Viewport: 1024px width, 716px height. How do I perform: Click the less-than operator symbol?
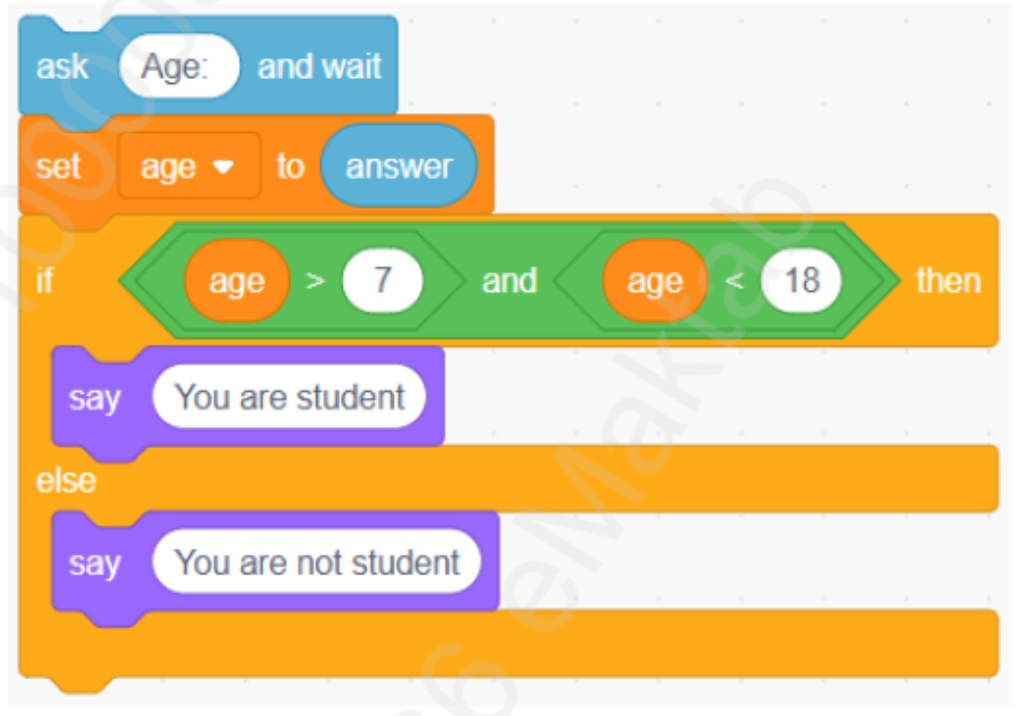pyautogui.click(x=734, y=281)
